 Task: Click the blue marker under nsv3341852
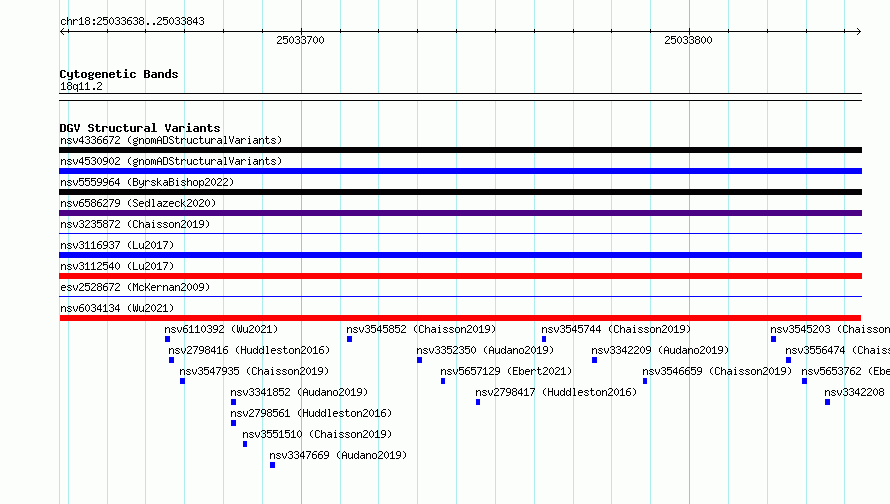coord(233,402)
